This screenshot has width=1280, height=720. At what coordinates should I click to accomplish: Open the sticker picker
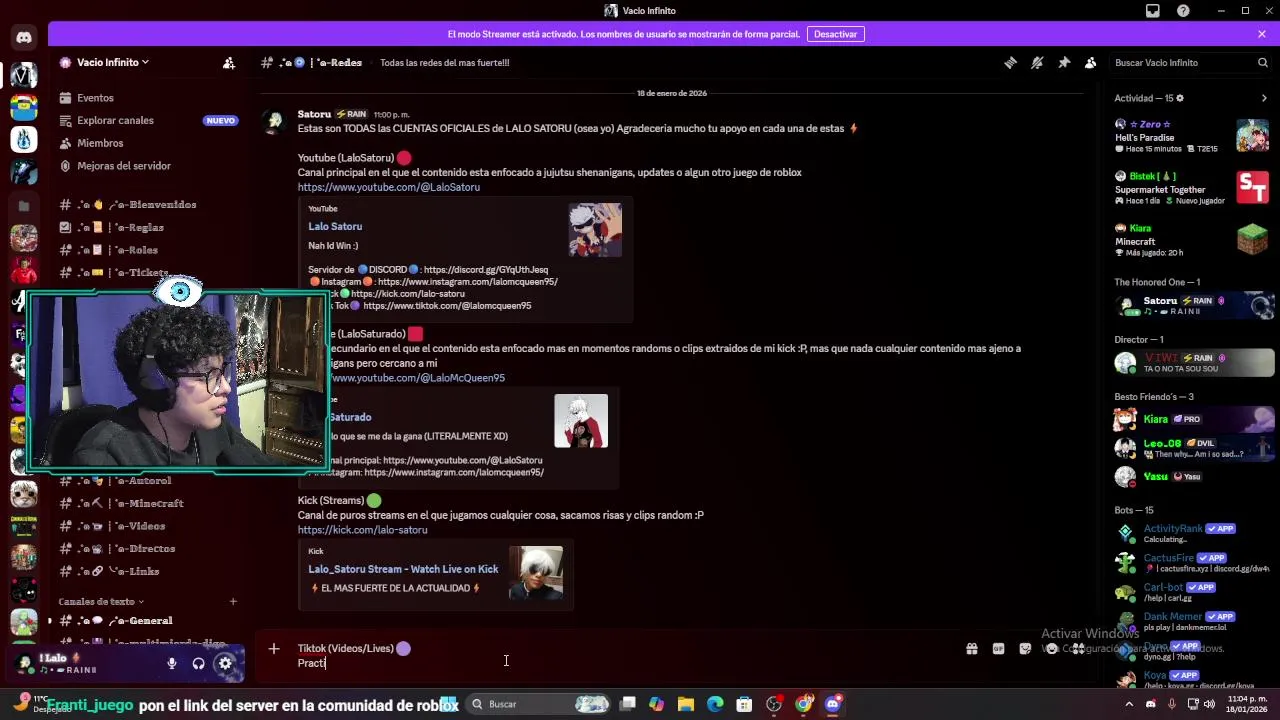pos(1025,649)
